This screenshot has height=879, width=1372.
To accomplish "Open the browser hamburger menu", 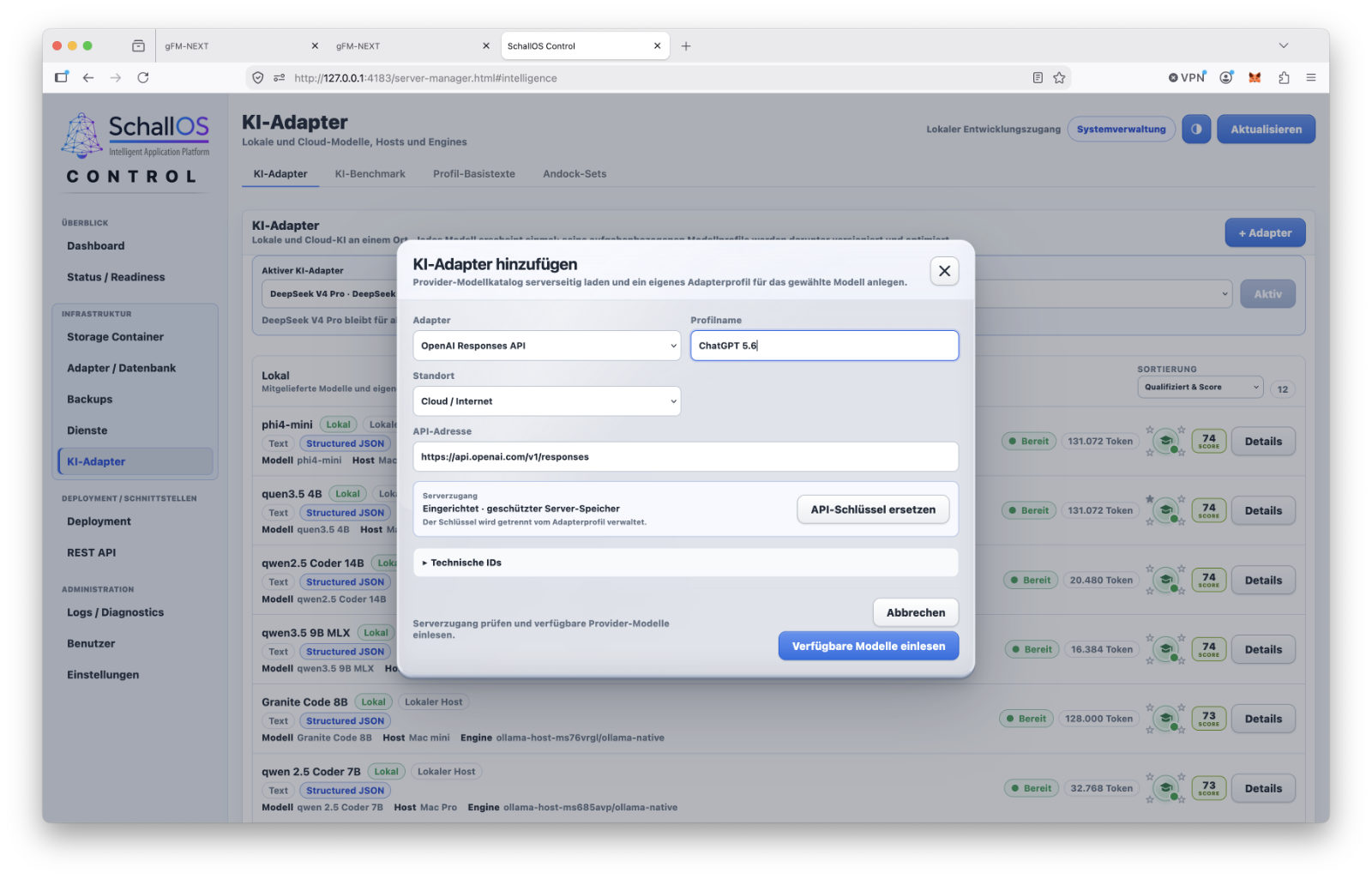I will tap(1311, 78).
